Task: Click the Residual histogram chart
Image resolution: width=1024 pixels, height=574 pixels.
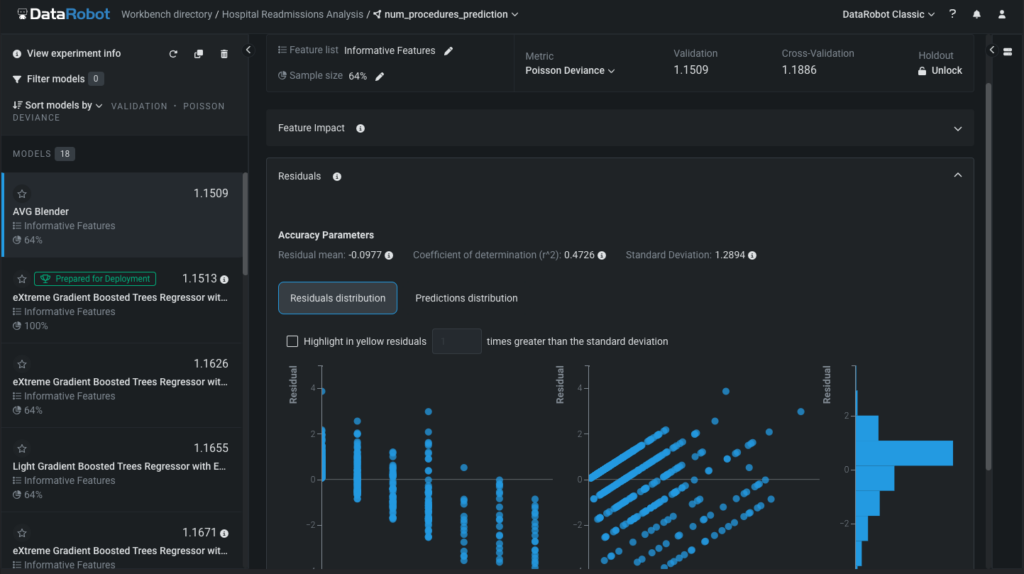Action: (903, 467)
